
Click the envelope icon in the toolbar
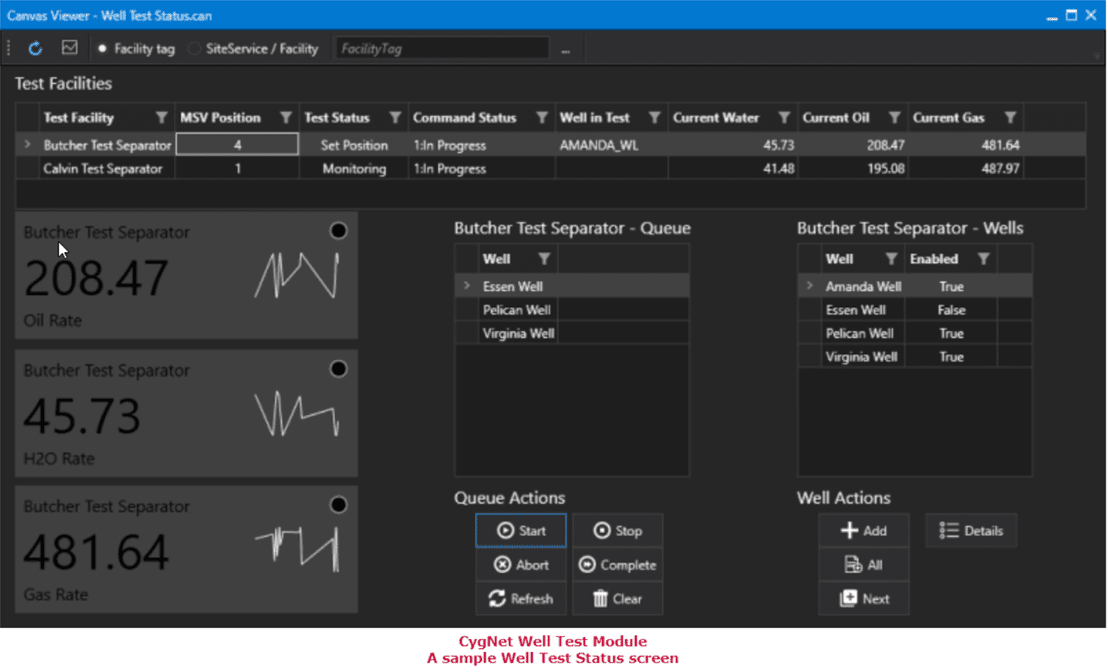click(69, 48)
